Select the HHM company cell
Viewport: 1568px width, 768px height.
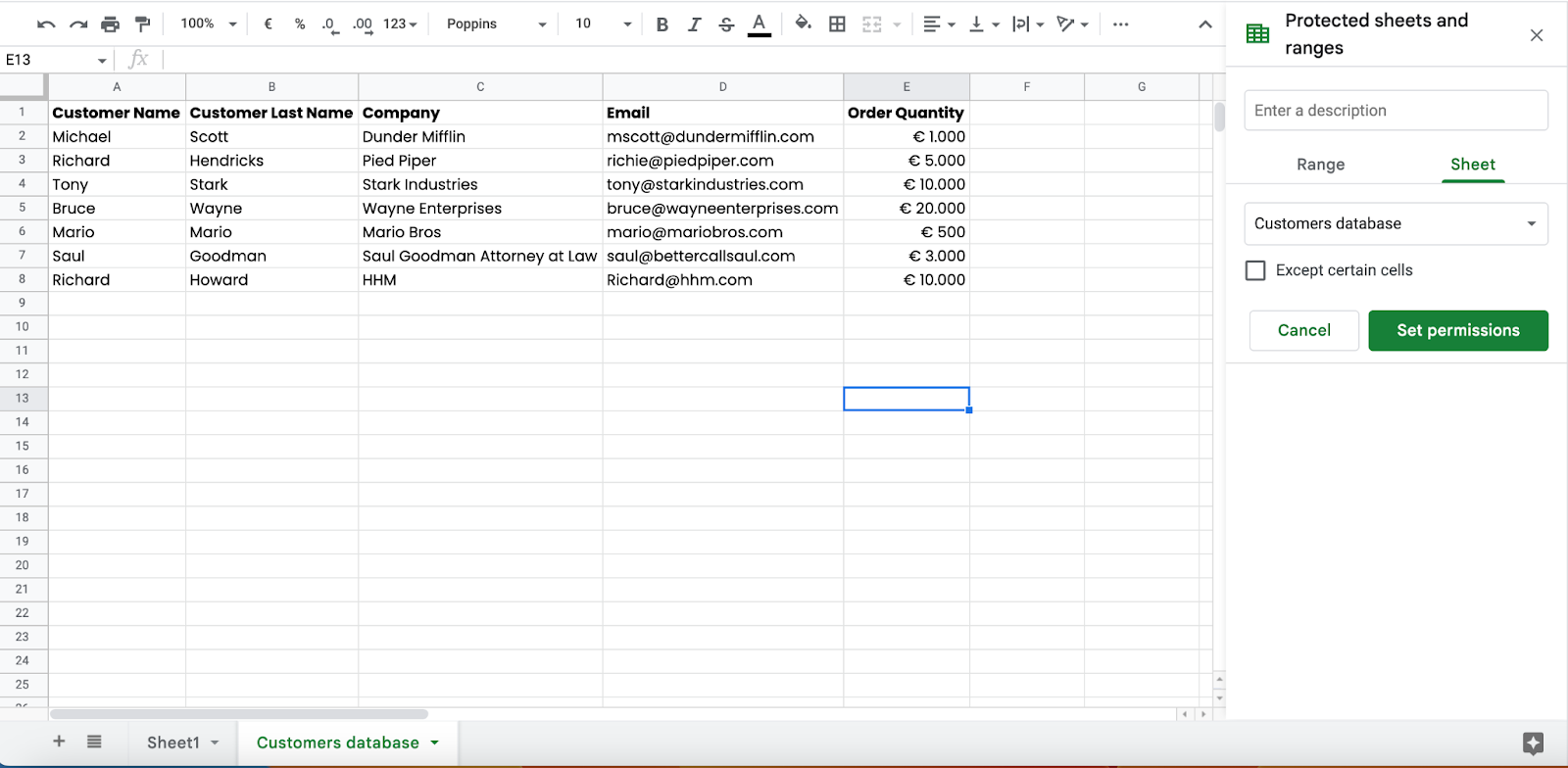(480, 280)
